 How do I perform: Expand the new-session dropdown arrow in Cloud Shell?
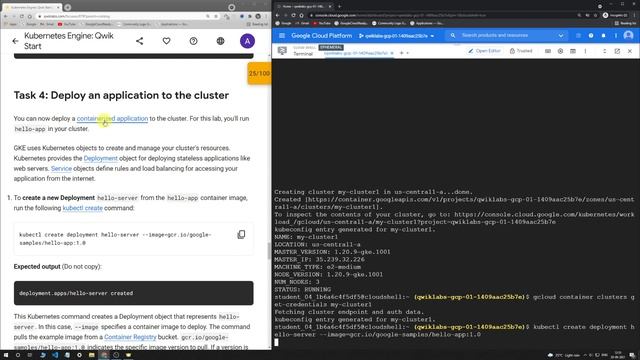(407, 53)
